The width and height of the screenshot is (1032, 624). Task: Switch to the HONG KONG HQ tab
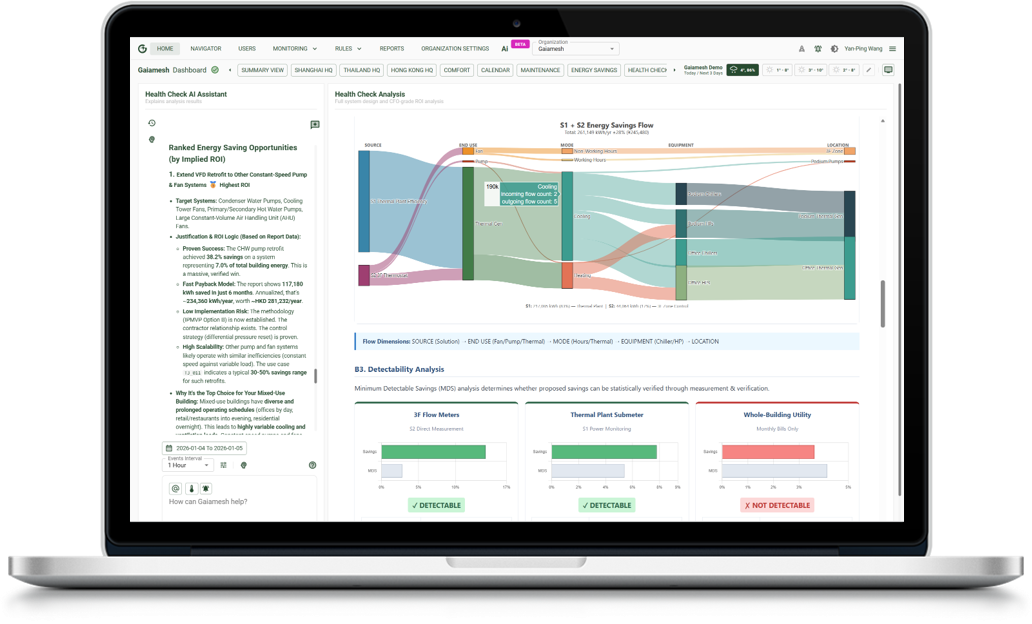[412, 70]
